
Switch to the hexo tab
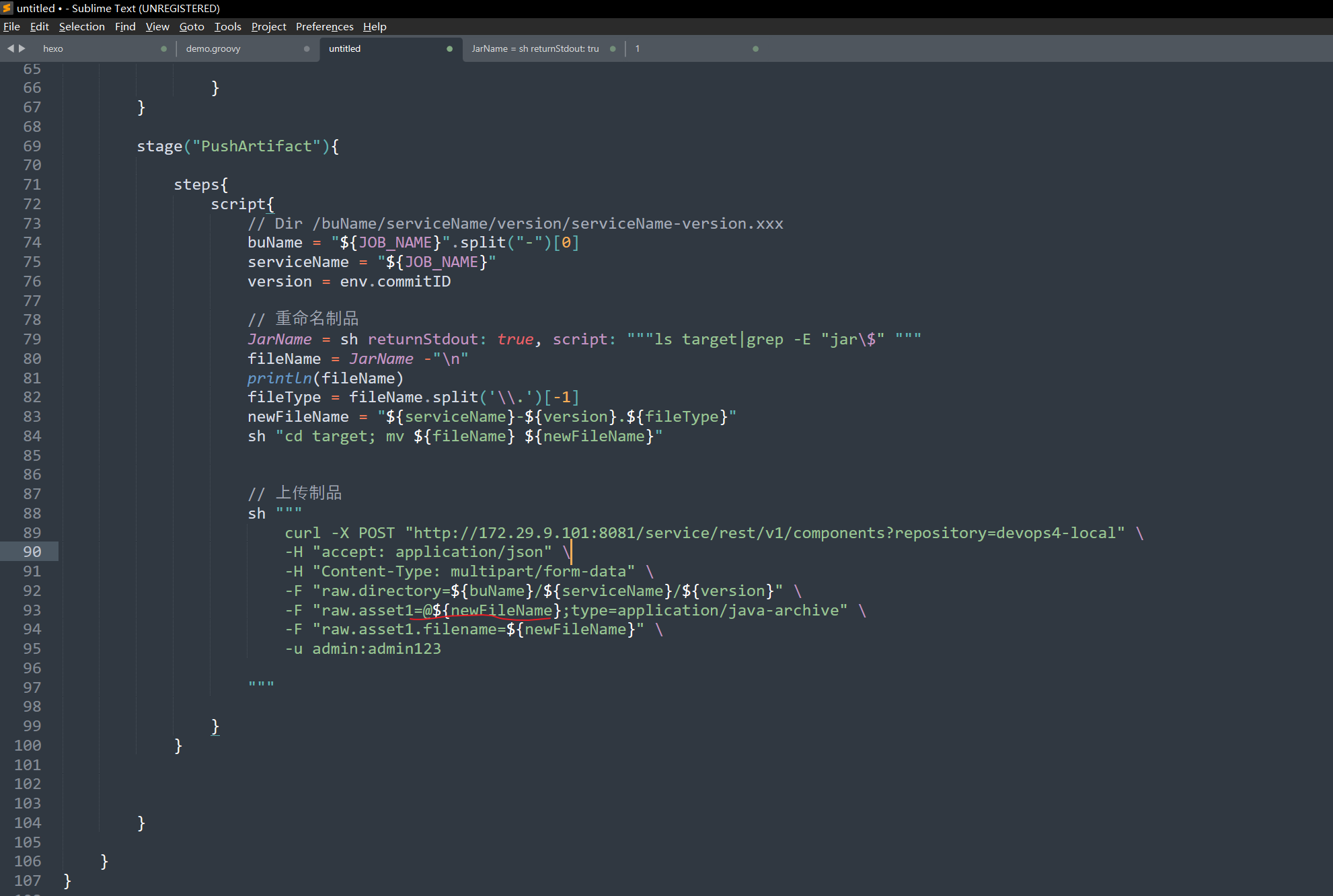click(53, 48)
